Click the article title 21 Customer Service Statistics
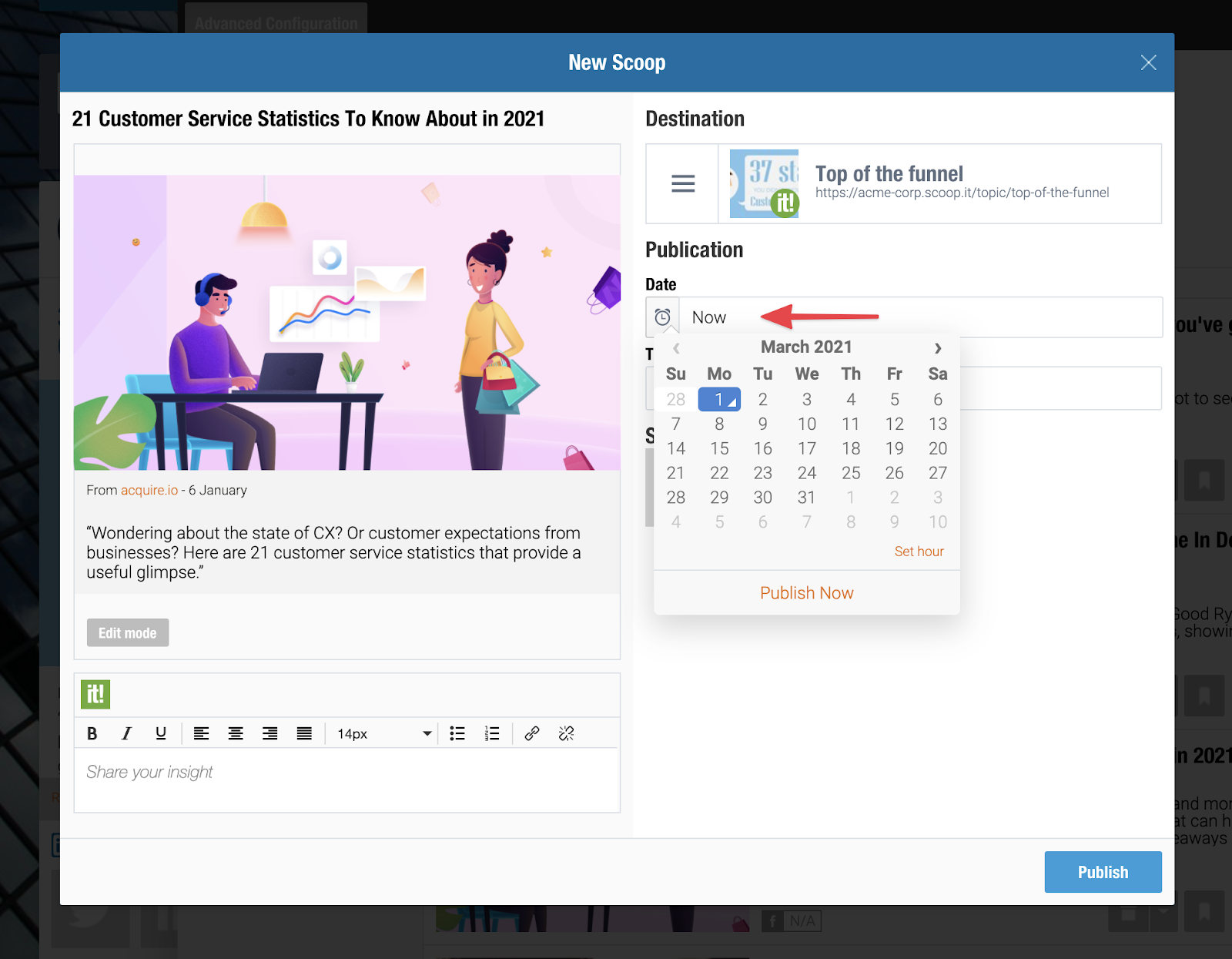Viewport: 1232px width, 959px height. pyautogui.click(x=308, y=119)
